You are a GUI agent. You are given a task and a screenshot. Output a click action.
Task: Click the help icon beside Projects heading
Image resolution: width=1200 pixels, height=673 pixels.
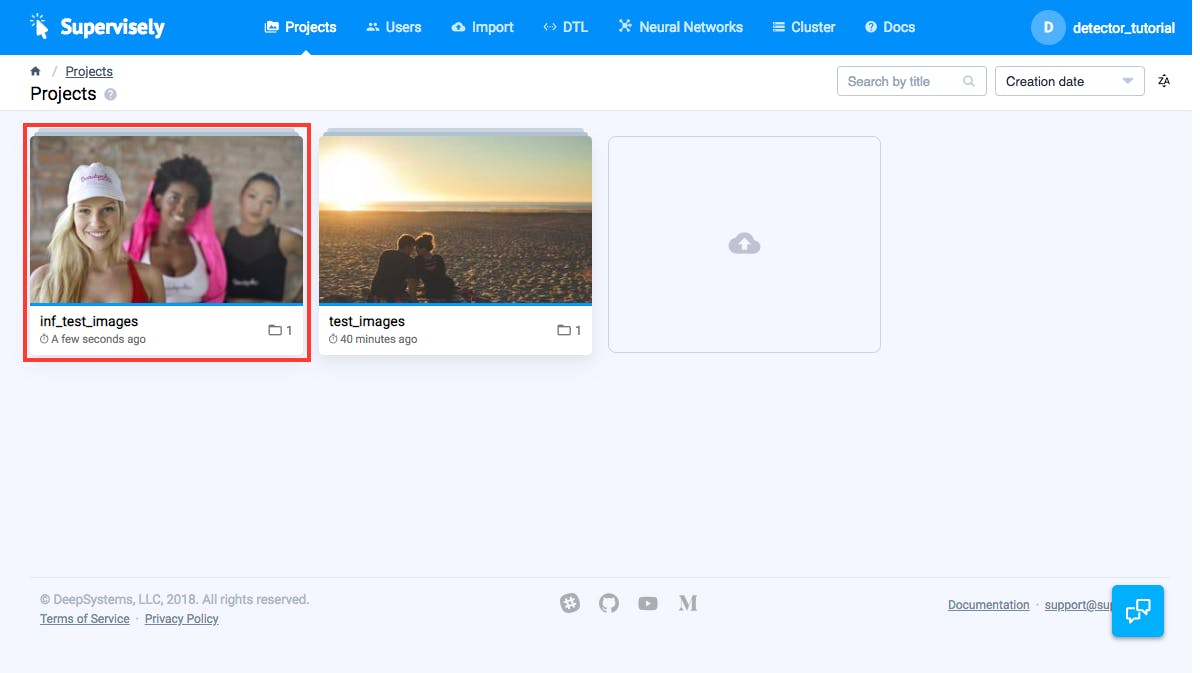110,95
